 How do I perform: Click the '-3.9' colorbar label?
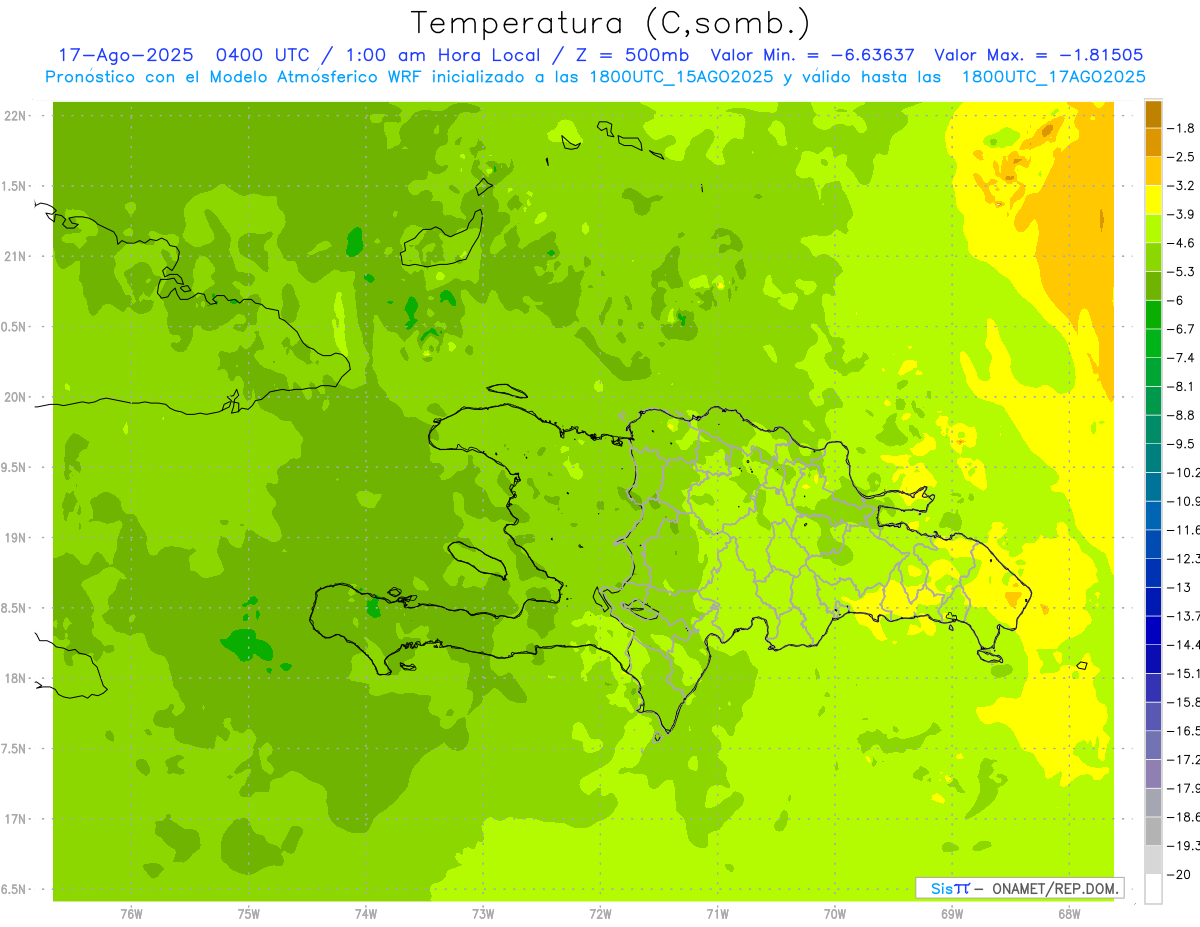point(1181,214)
